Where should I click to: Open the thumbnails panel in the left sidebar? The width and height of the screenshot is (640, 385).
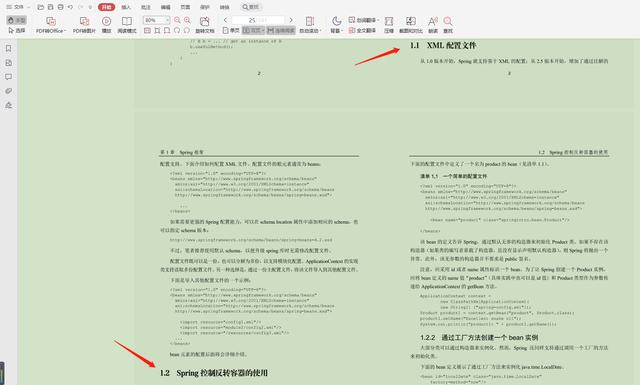(x=9, y=63)
